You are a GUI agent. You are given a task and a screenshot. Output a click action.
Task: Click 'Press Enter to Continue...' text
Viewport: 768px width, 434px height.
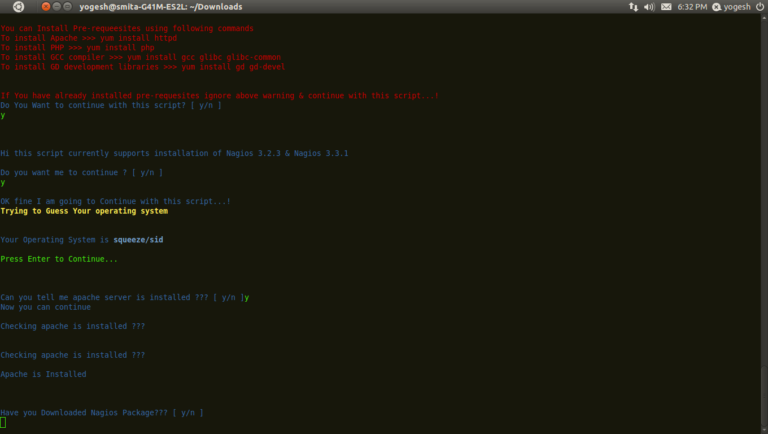[x=59, y=259]
